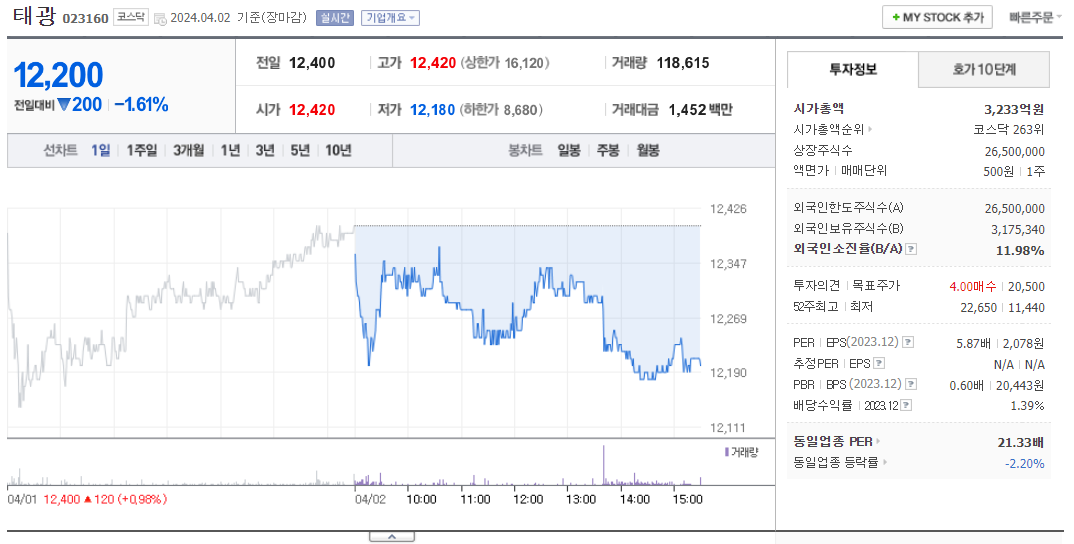Open the 동일업종 PER link
Screen dimensions: 1074x544
[x=833, y=442]
